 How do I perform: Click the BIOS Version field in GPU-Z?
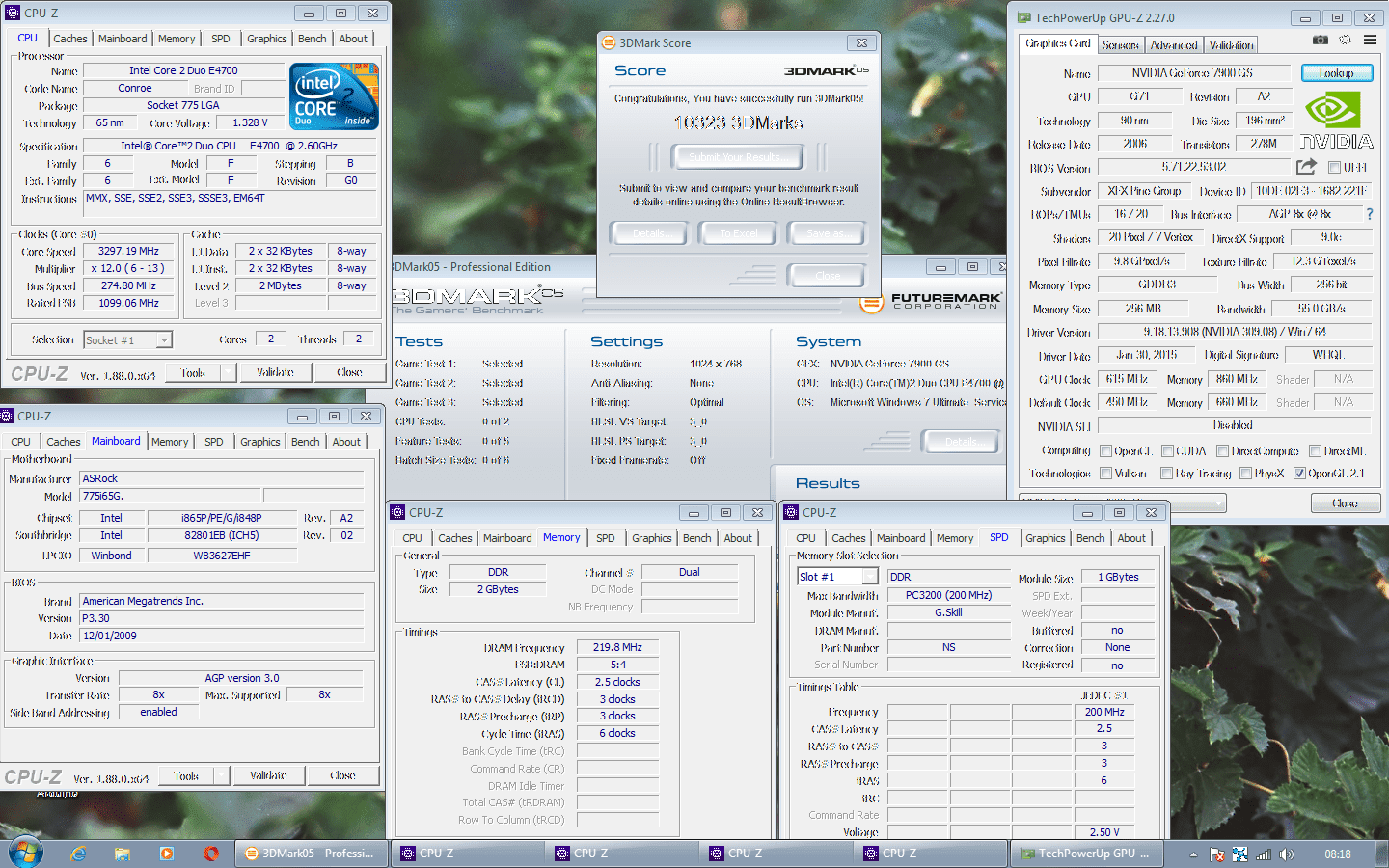coord(1193,168)
